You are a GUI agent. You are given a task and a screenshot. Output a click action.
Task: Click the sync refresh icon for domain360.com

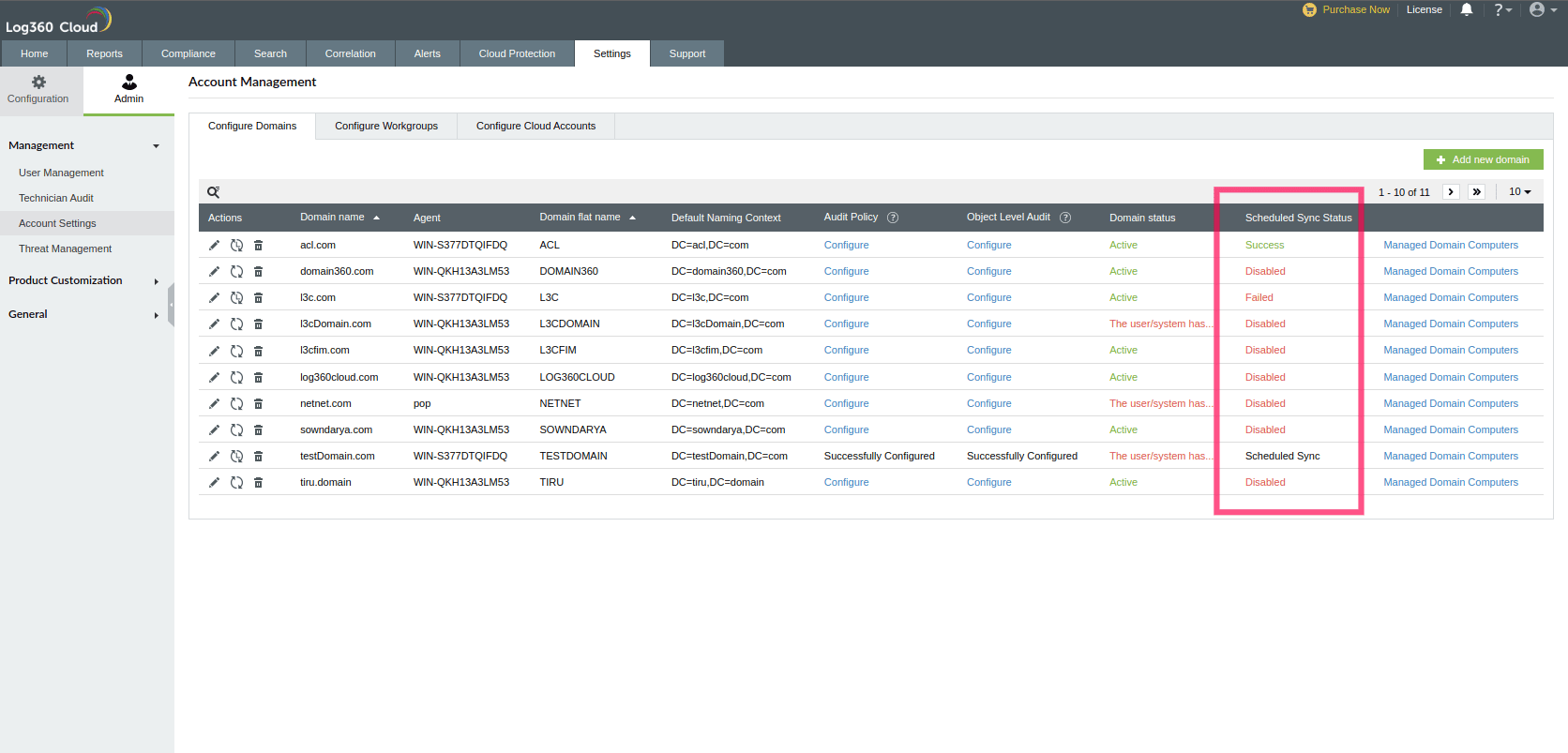pyautogui.click(x=236, y=272)
